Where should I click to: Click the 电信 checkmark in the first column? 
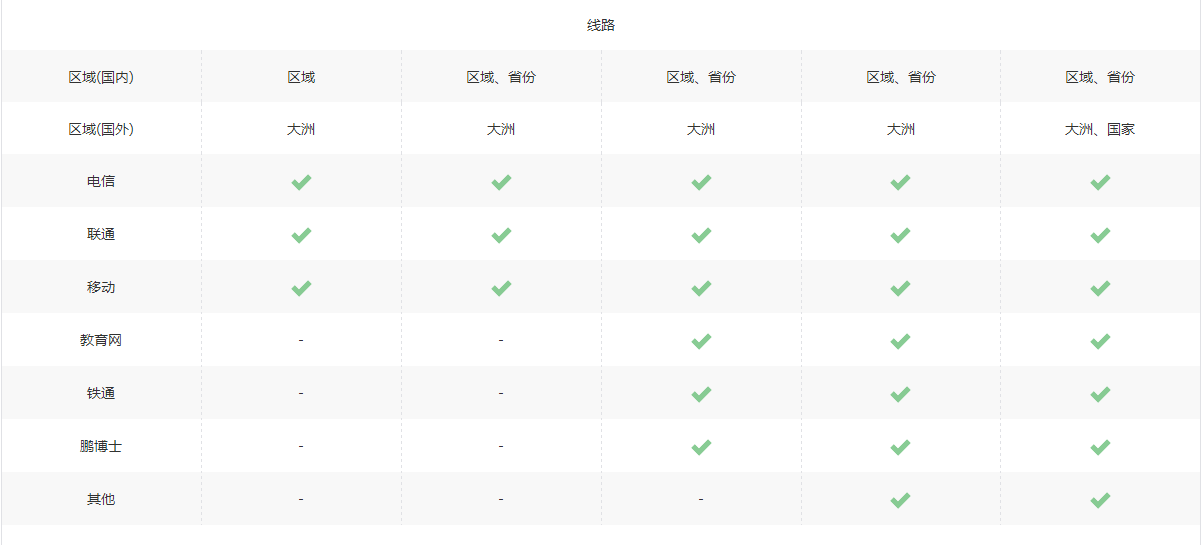point(301,182)
